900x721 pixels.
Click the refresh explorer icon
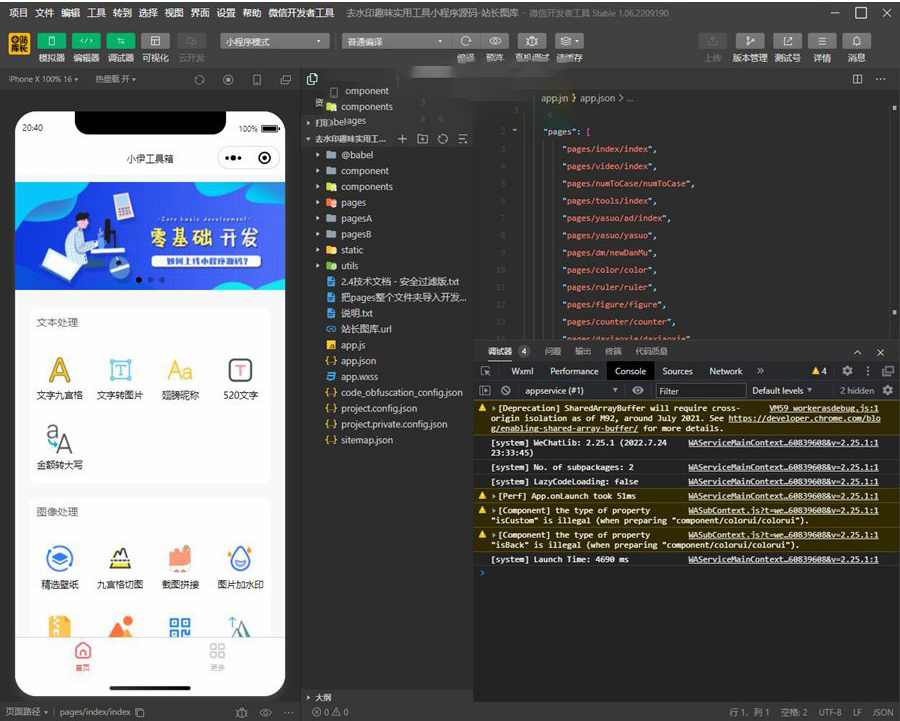(x=443, y=139)
